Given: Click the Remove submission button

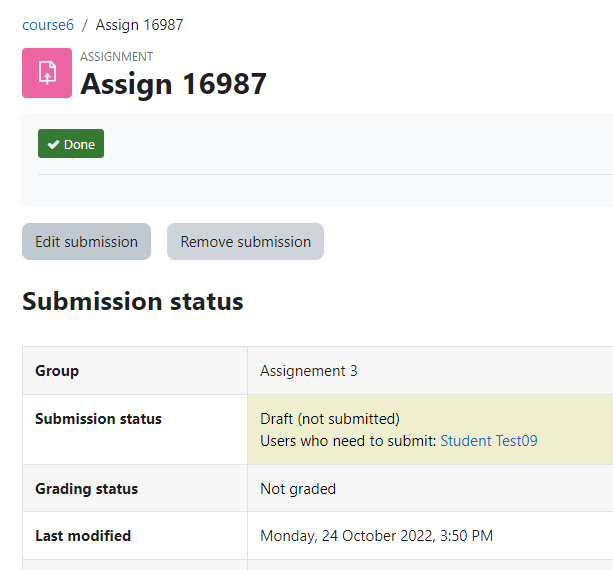Looking at the screenshot, I should (246, 242).
